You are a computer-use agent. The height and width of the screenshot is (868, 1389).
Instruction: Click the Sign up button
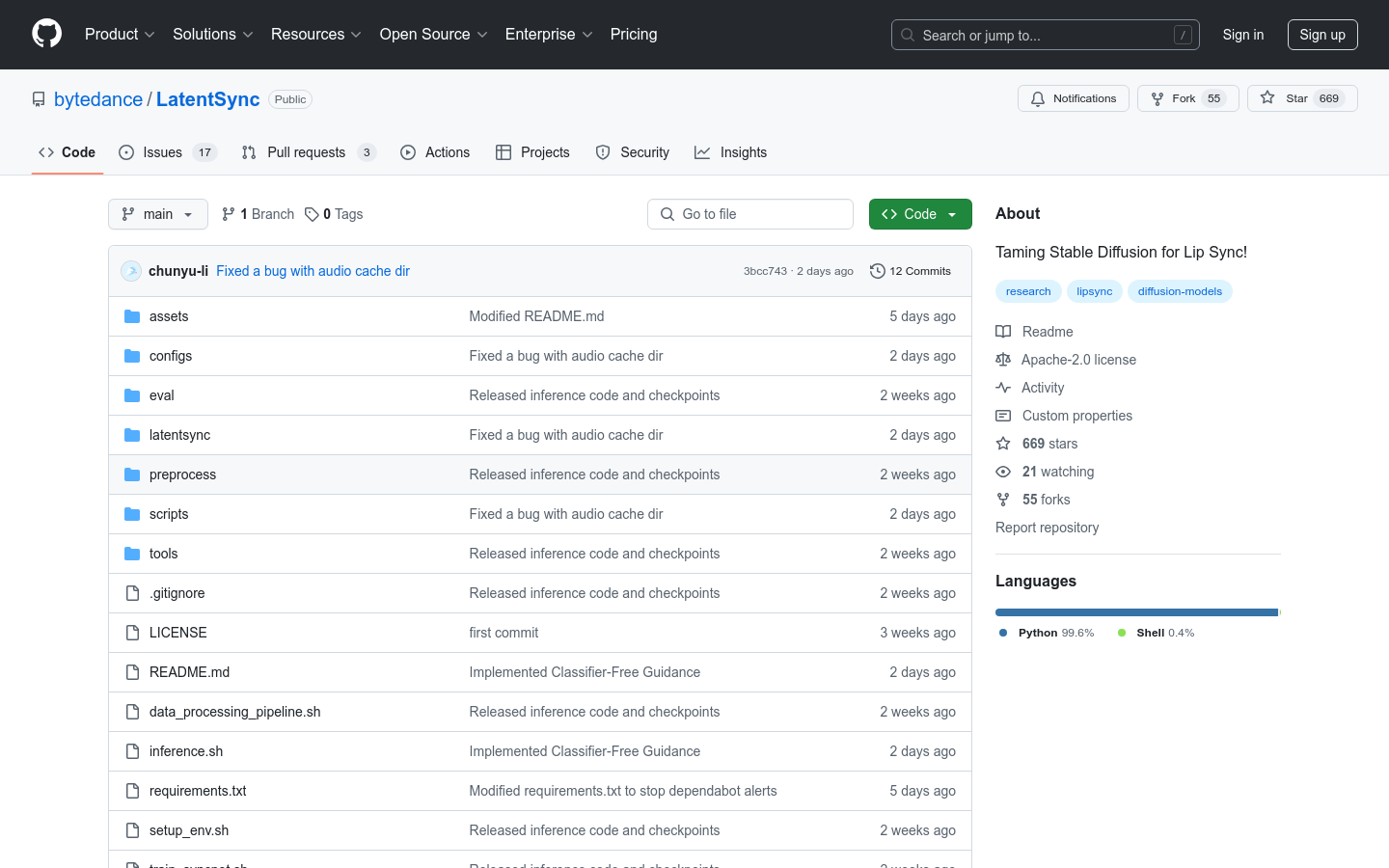click(x=1322, y=35)
